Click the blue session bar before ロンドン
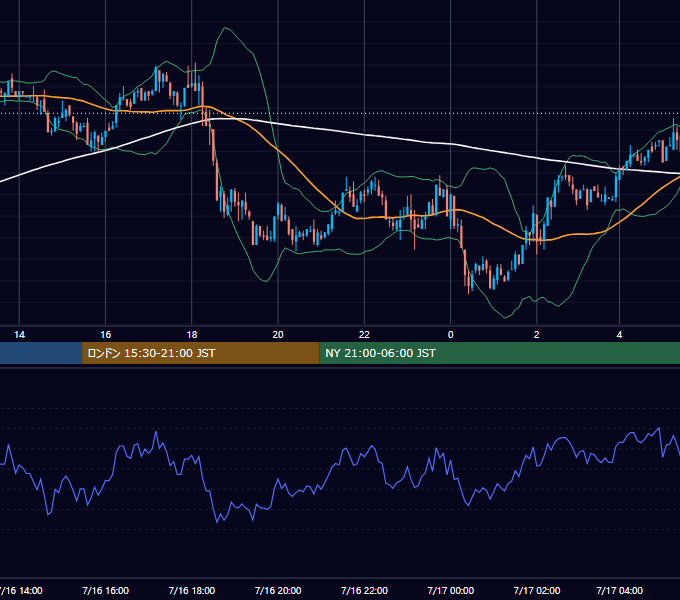Screen dimensions: 680x600 (x=41, y=353)
